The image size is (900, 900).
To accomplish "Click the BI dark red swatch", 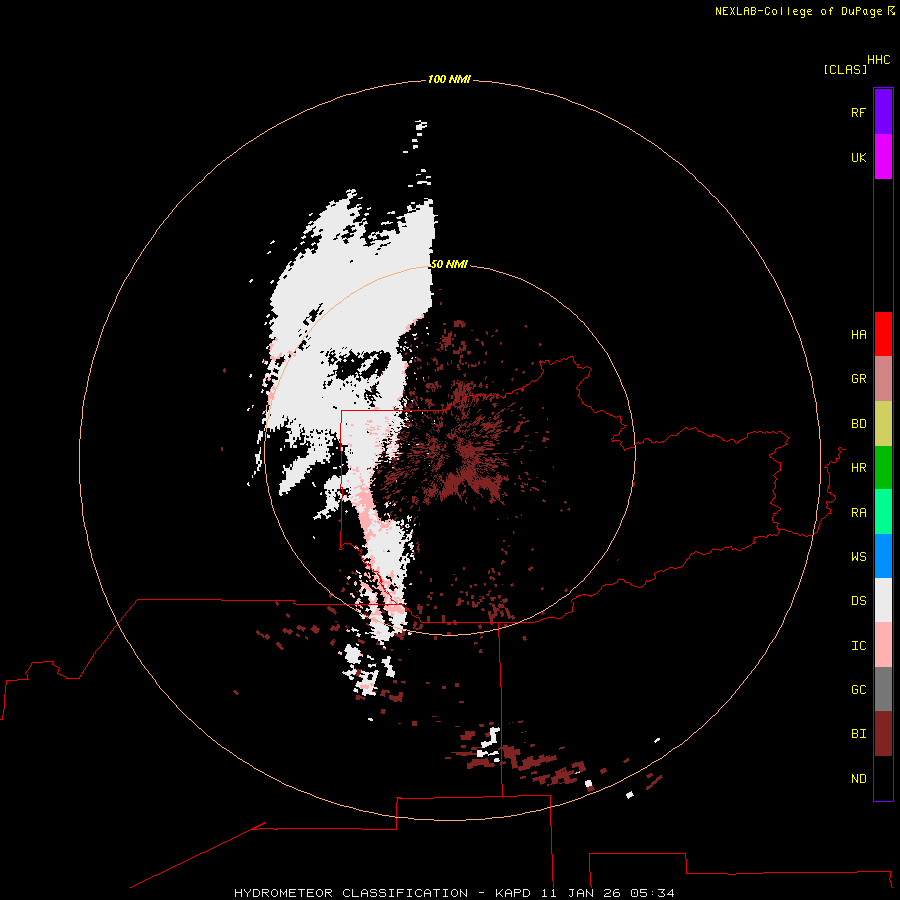I will tap(883, 734).
